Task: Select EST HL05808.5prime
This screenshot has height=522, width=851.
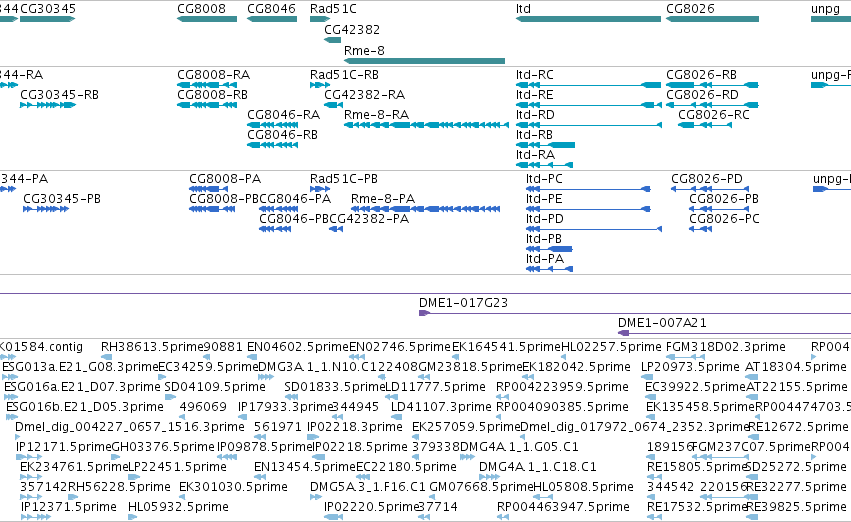Action: point(583,487)
